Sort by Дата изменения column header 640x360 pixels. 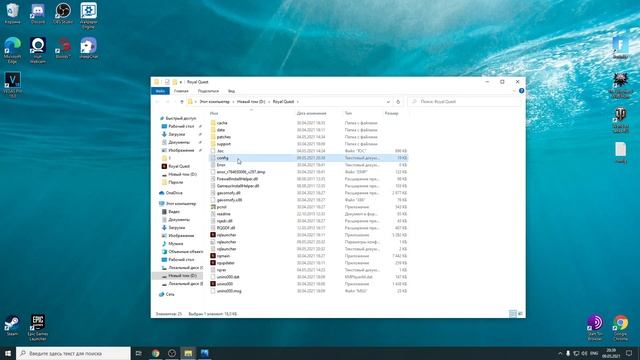pos(311,113)
